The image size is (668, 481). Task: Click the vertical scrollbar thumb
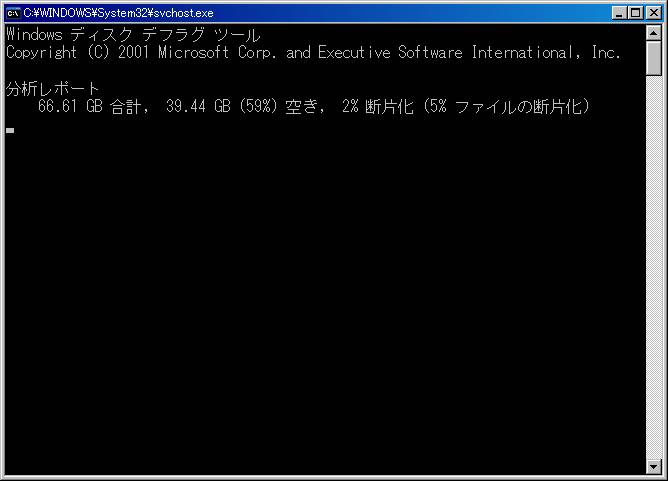tap(654, 58)
